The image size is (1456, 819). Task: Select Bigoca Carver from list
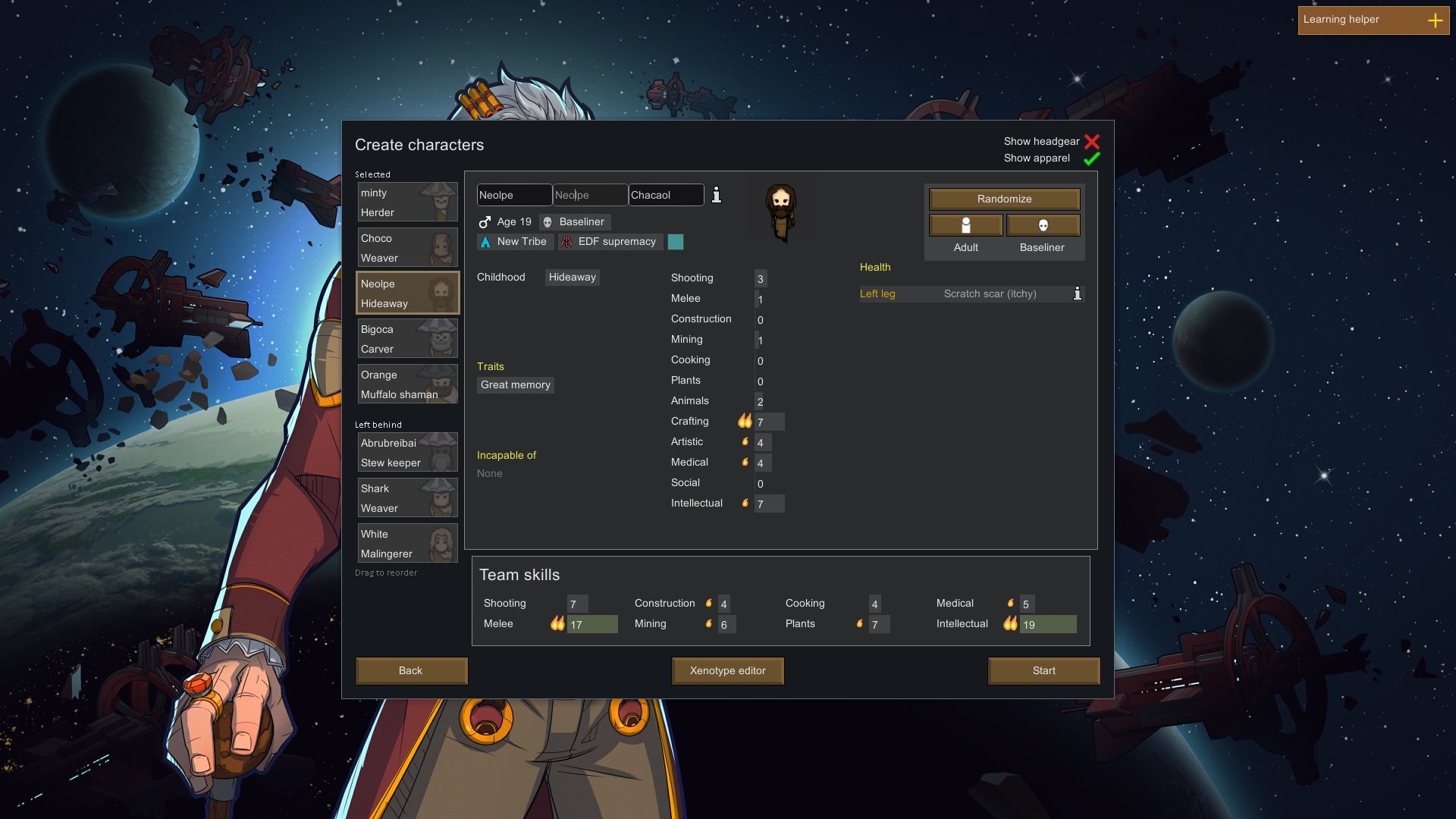click(x=407, y=339)
